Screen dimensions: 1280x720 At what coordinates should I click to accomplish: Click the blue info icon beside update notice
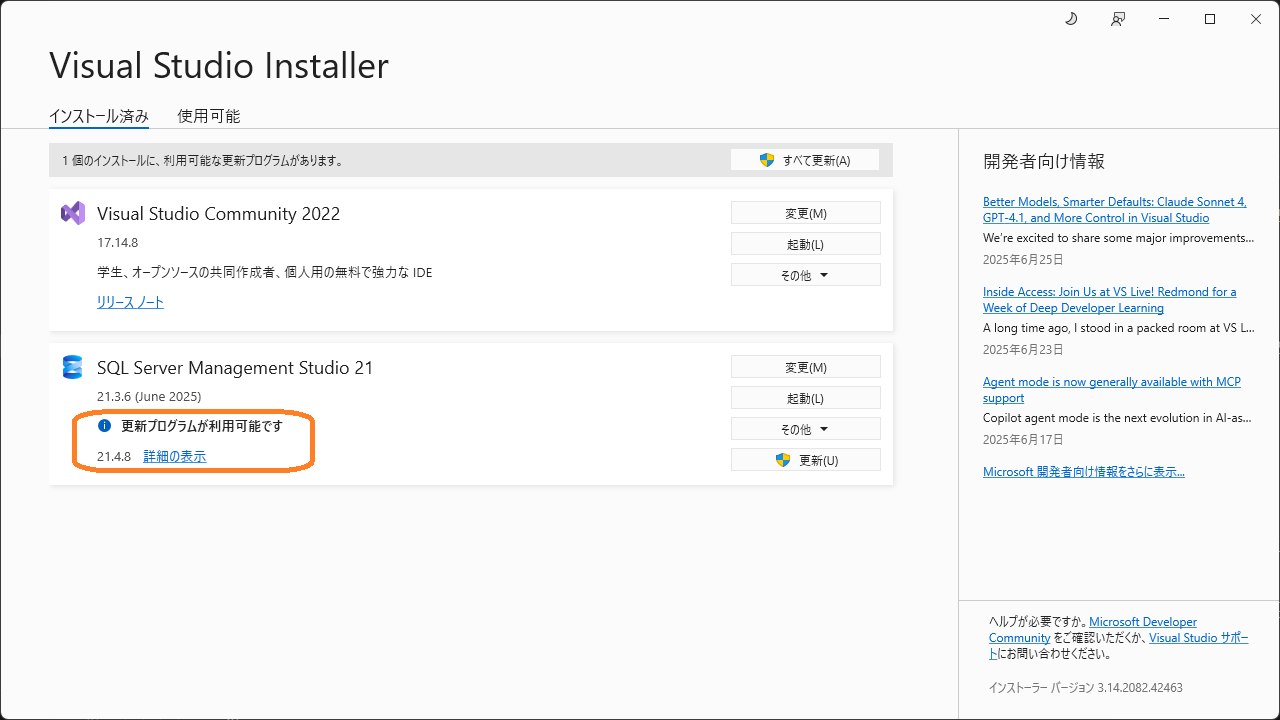pyautogui.click(x=104, y=426)
